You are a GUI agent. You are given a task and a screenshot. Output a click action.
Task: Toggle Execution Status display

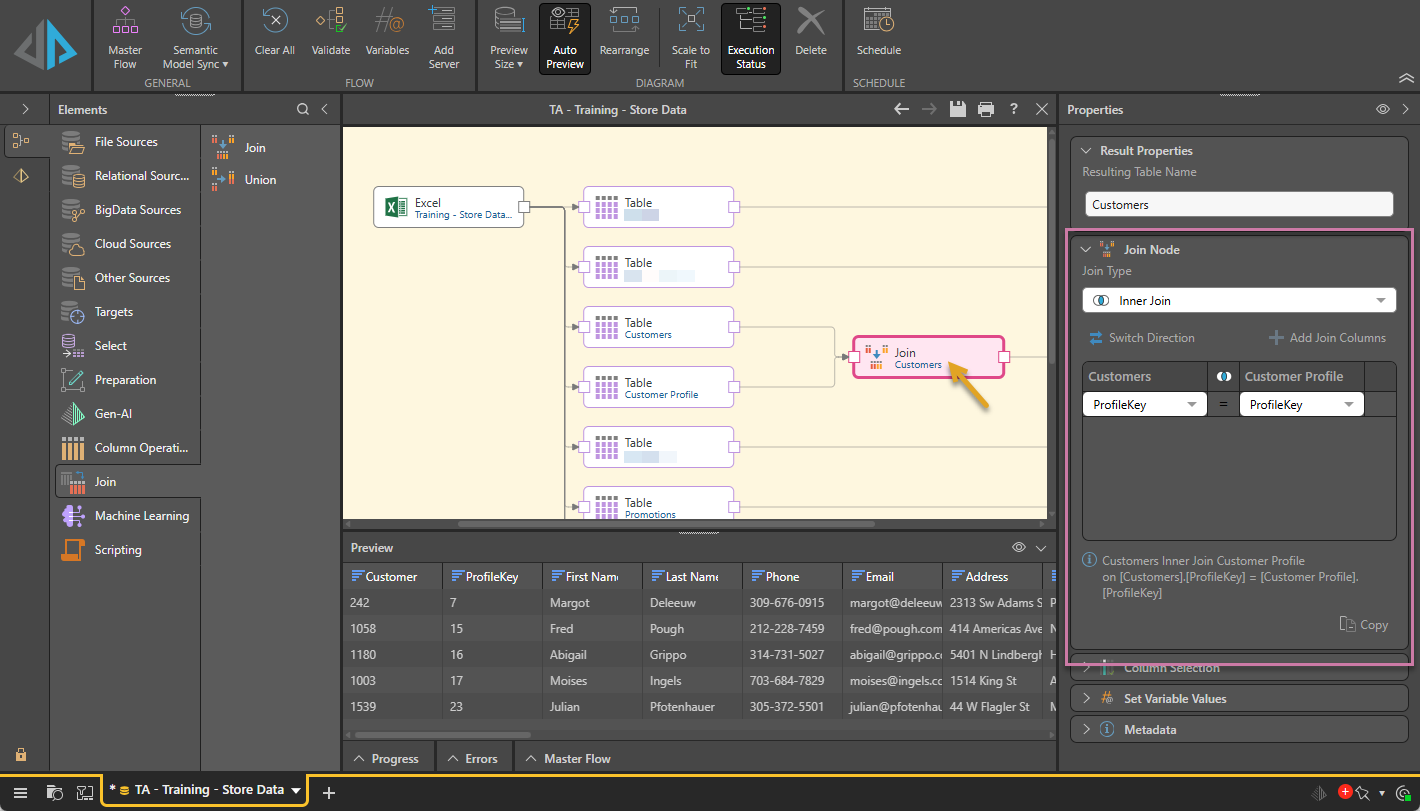coord(751,38)
